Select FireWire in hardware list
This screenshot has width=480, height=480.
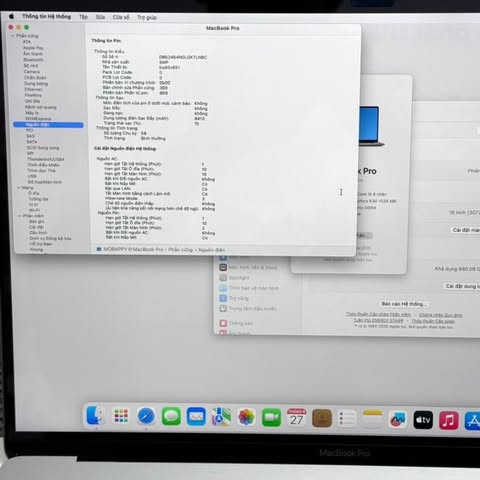(x=33, y=95)
